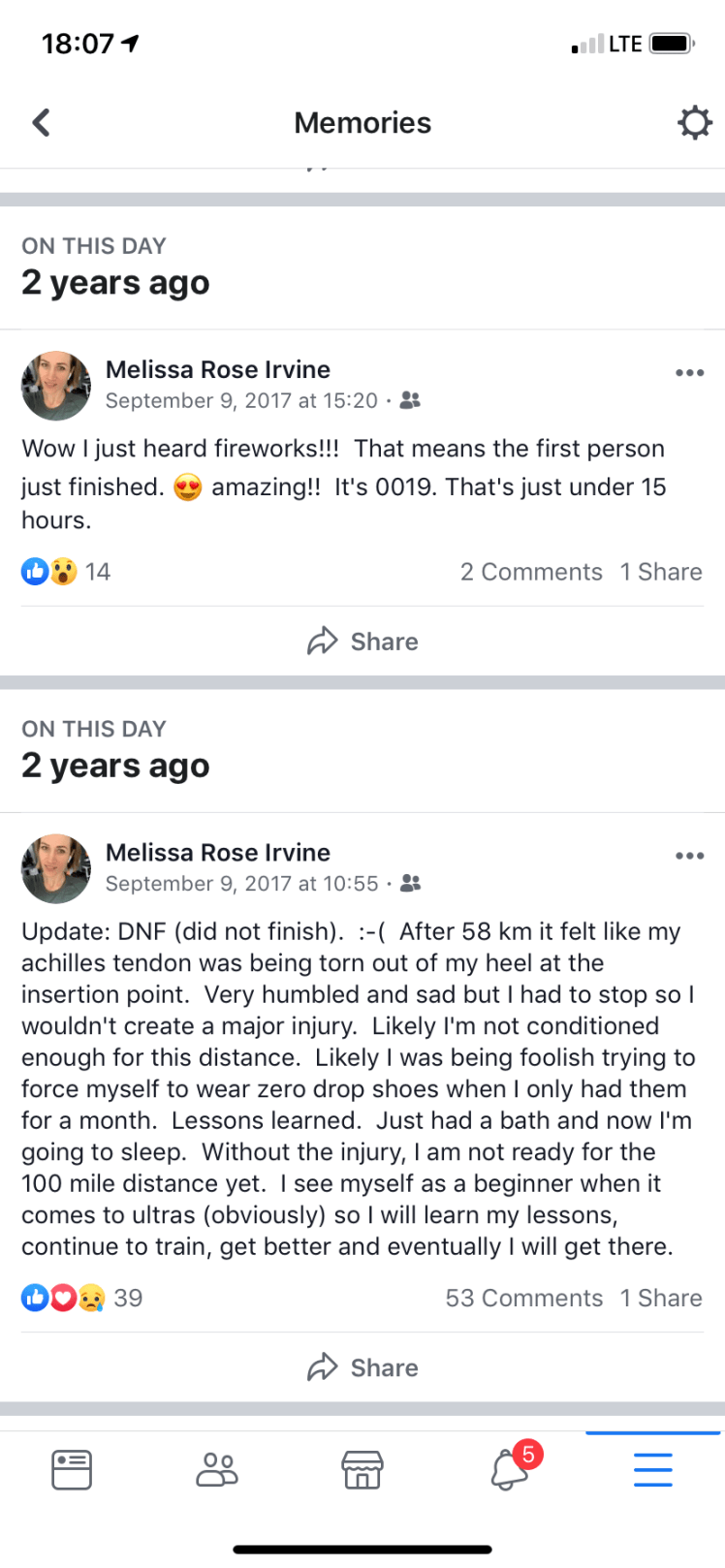This screenshot has width=725, height=1568.
Task: Share the DNF update post
Action: point(362,1367)
